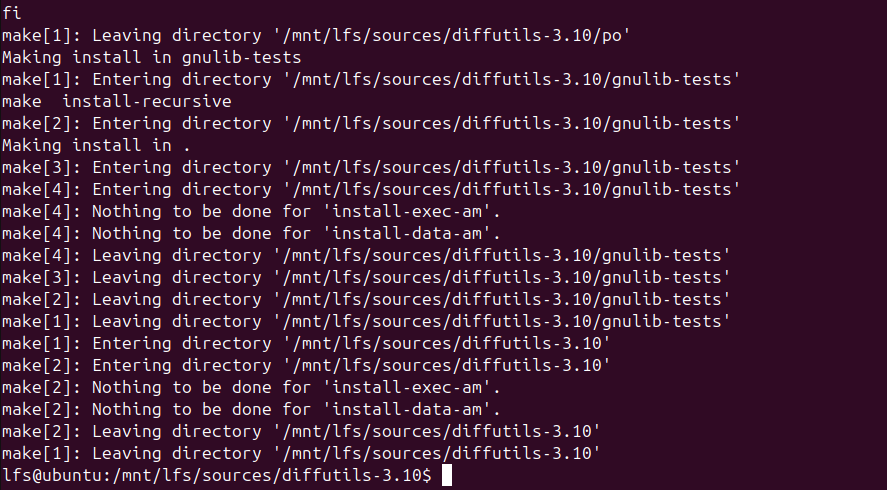Click the final make[1] Leaving directory diffutils-3.10 line
This screenshot has width=887, height=490.
click(300, 453)
